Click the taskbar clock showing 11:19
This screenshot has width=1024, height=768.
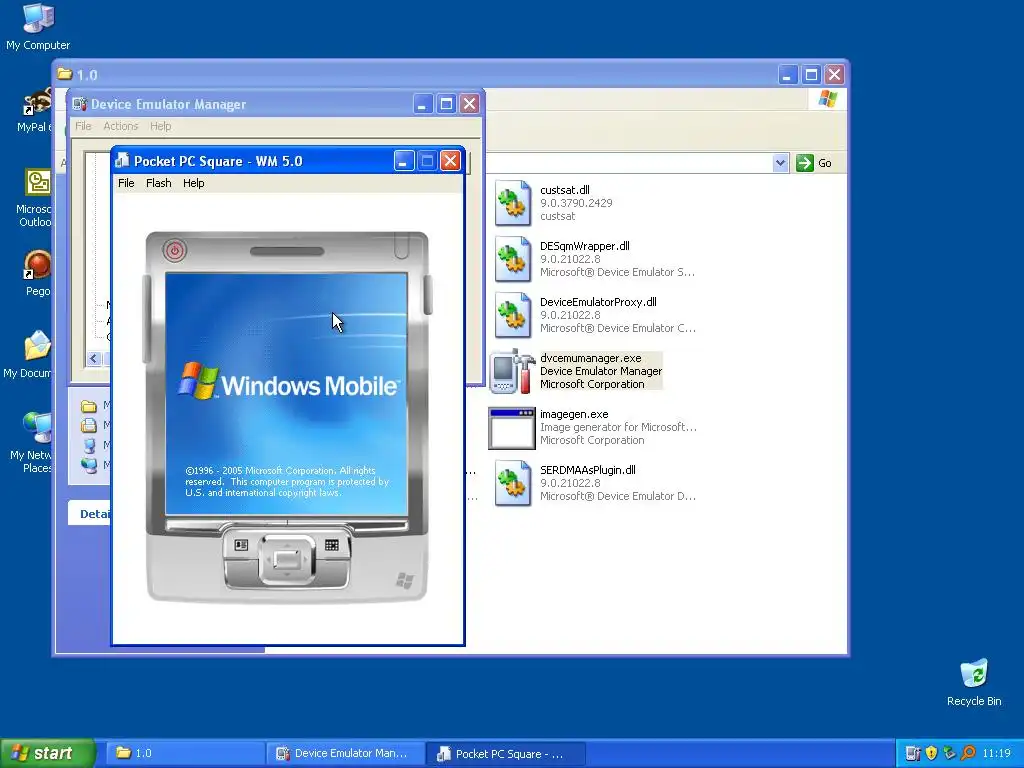point(997,753)
